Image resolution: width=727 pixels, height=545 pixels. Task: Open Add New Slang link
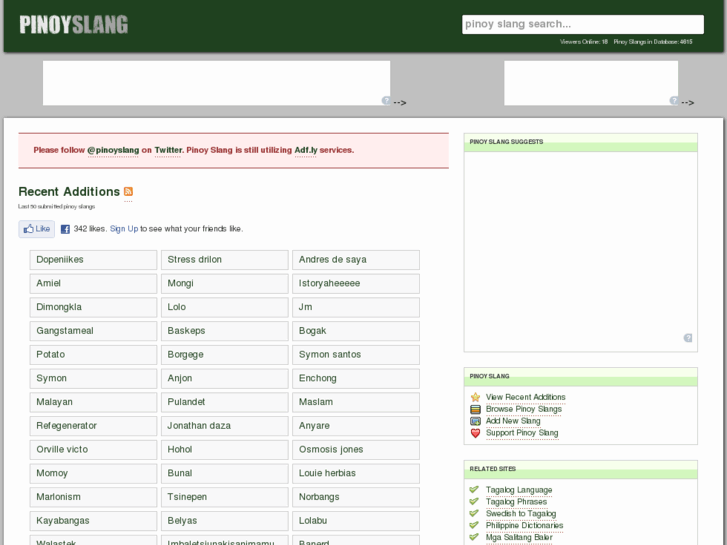pos(513,421)
